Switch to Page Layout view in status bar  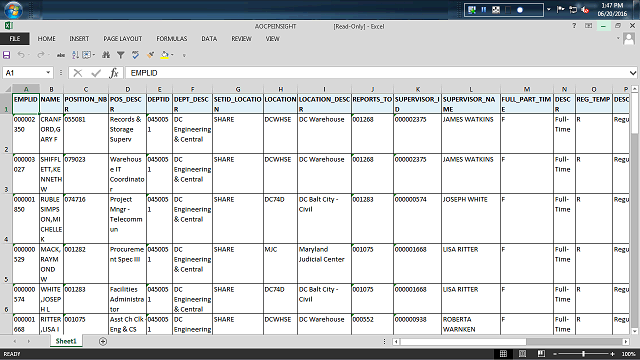[x=522, y=353]
